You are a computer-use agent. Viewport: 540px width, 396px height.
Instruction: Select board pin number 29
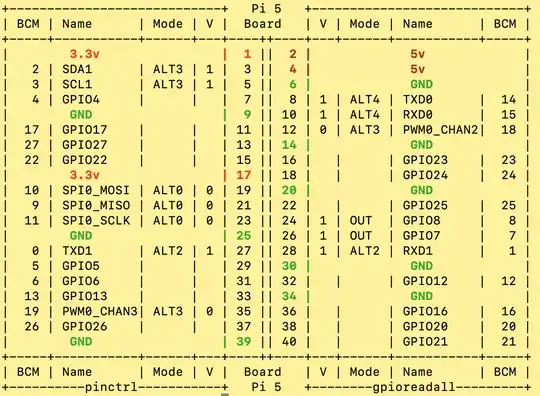(244, 266)
